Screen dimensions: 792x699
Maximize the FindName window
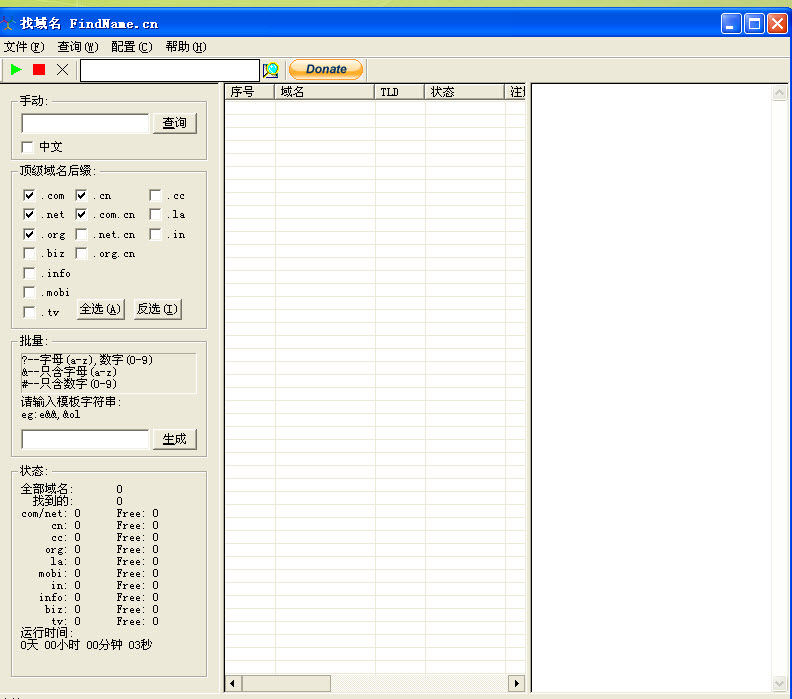pos(754,23)
